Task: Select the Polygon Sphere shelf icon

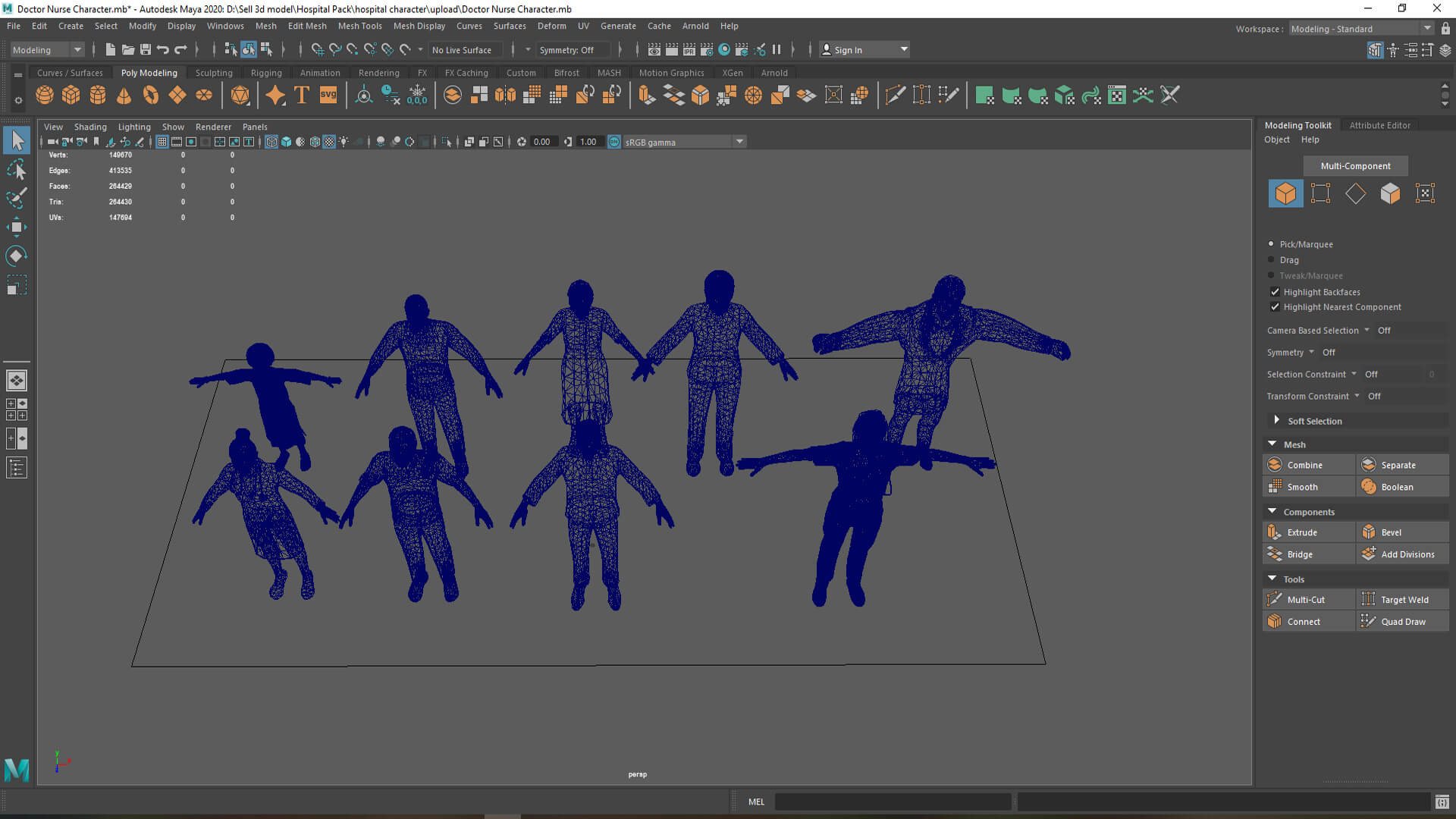Action: pyautogui.click(x=45, y=95)
